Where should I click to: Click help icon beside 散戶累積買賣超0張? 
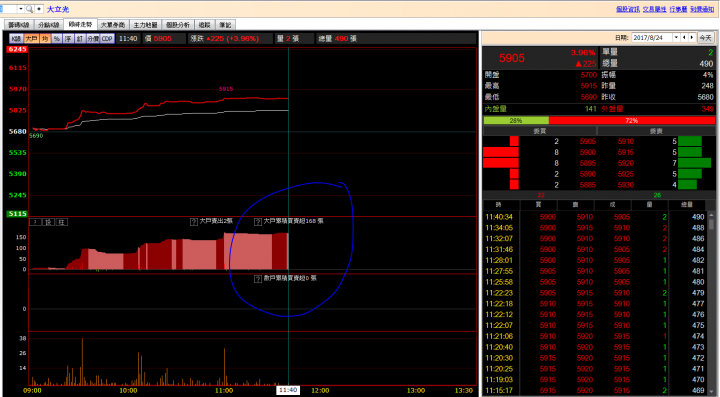tap(258, 279)
